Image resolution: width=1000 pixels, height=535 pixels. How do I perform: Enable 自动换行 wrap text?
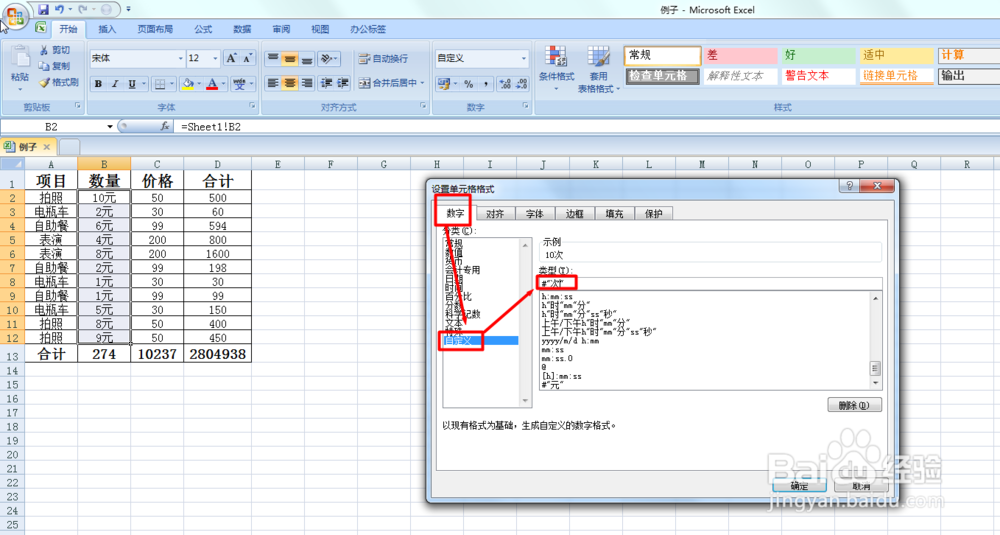383,59
